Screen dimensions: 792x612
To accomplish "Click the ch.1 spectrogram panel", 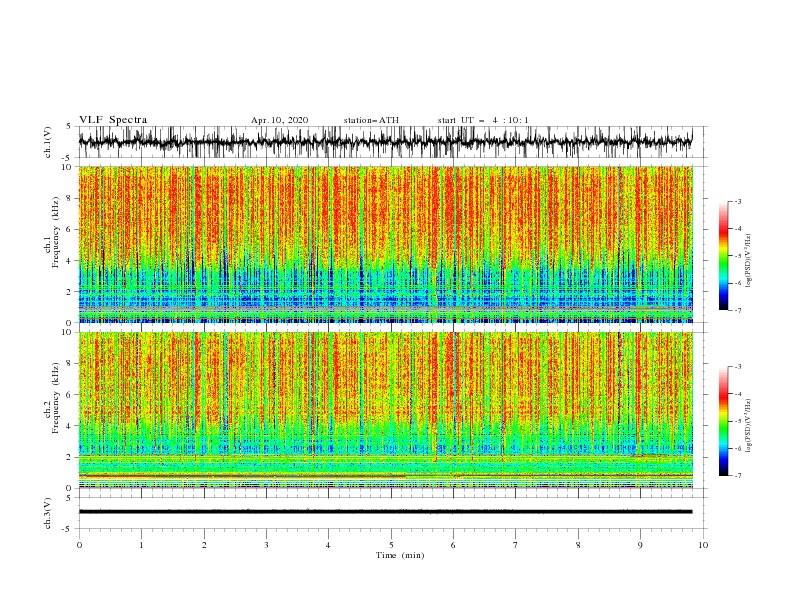I will [x=385, y=244].
